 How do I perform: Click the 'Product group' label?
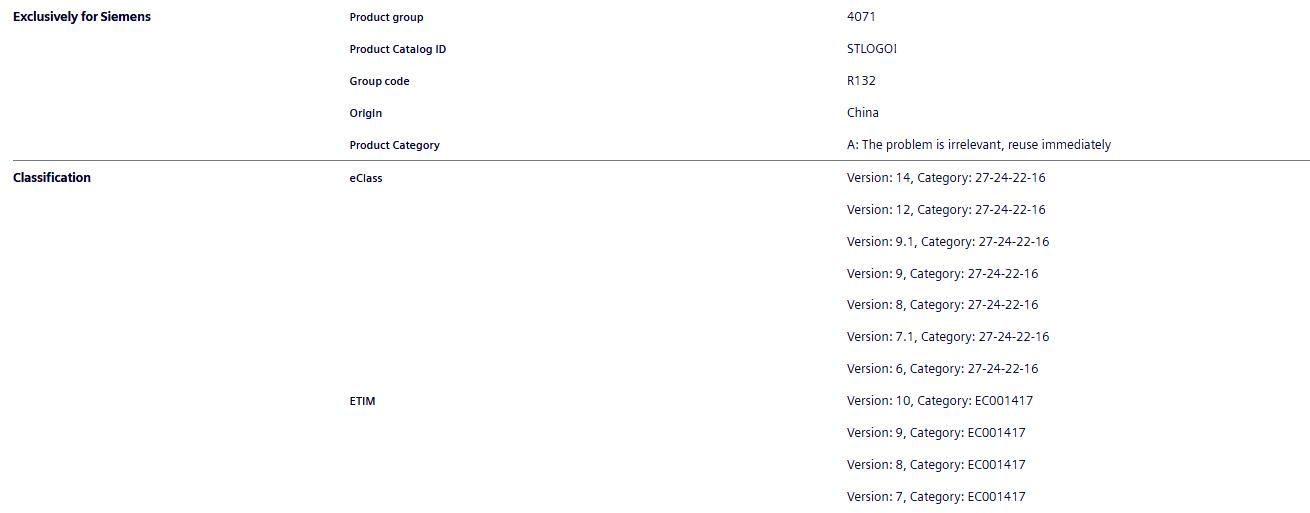(386, 17)
